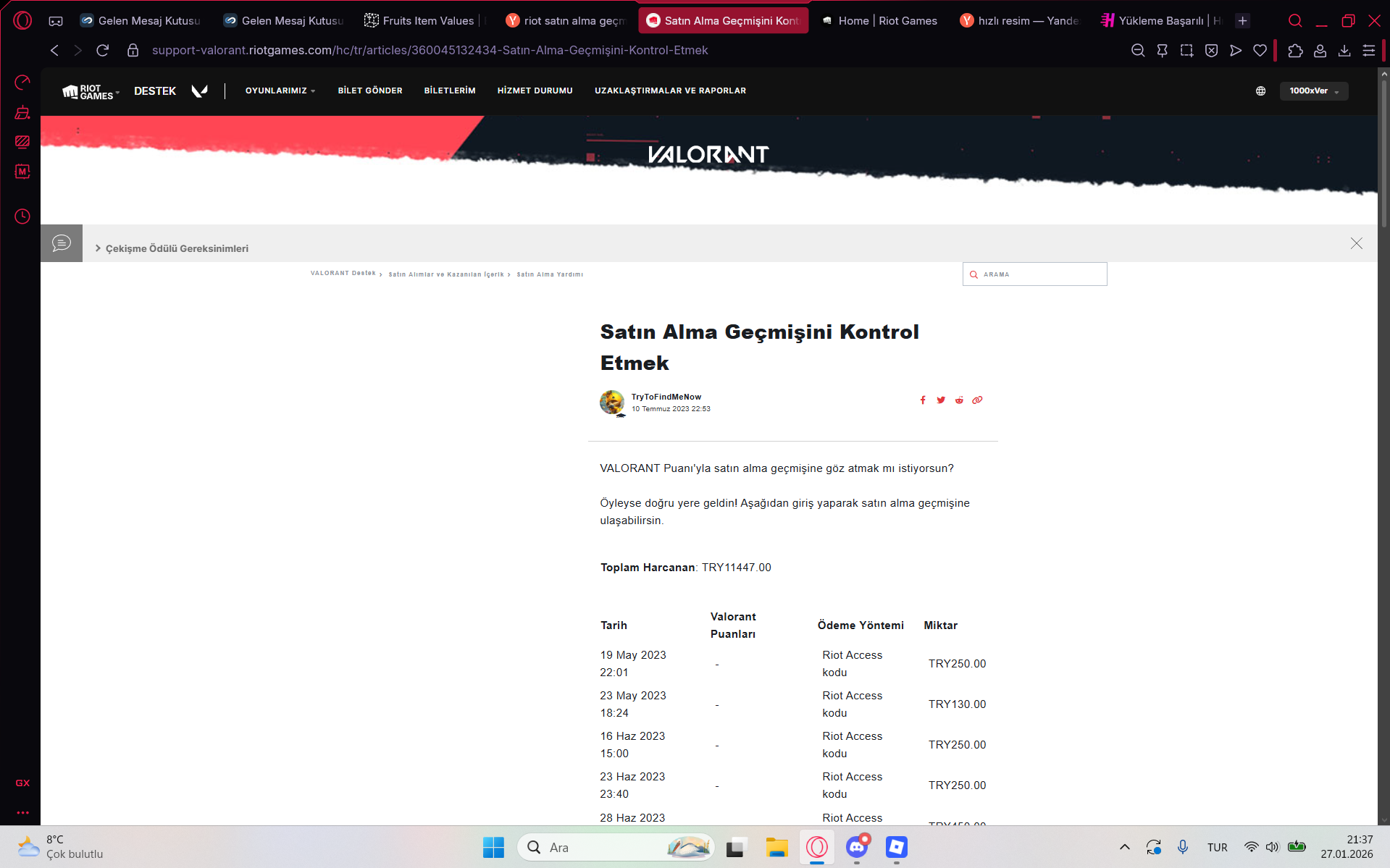Screen dimensions: 1390x868
Task: Open the Windows Start menu
Action: tap(493, 847)
